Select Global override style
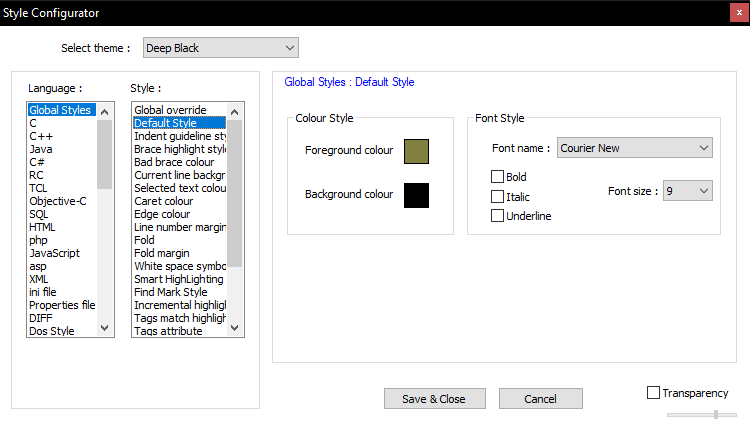The image size is (750, 426). 179,110
